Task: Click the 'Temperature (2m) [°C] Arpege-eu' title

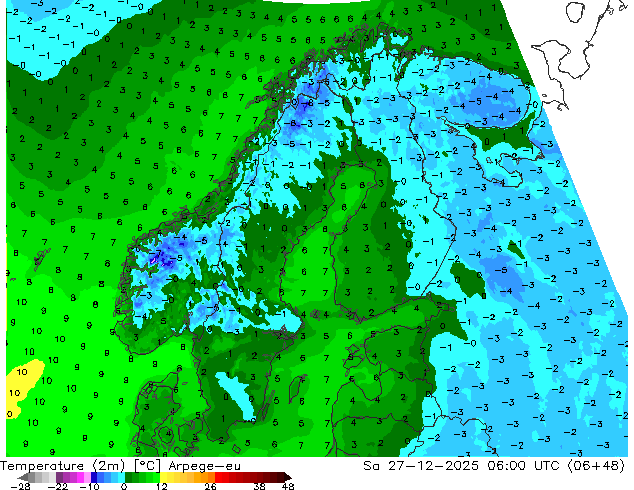Action: (120, 466)
